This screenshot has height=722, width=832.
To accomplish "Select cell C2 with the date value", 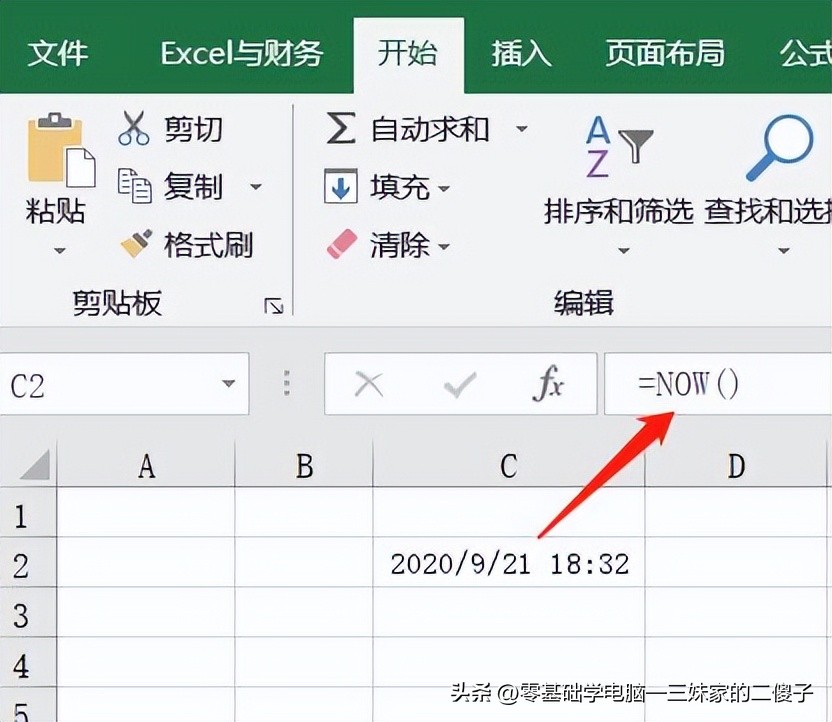I will click(509, 564).
